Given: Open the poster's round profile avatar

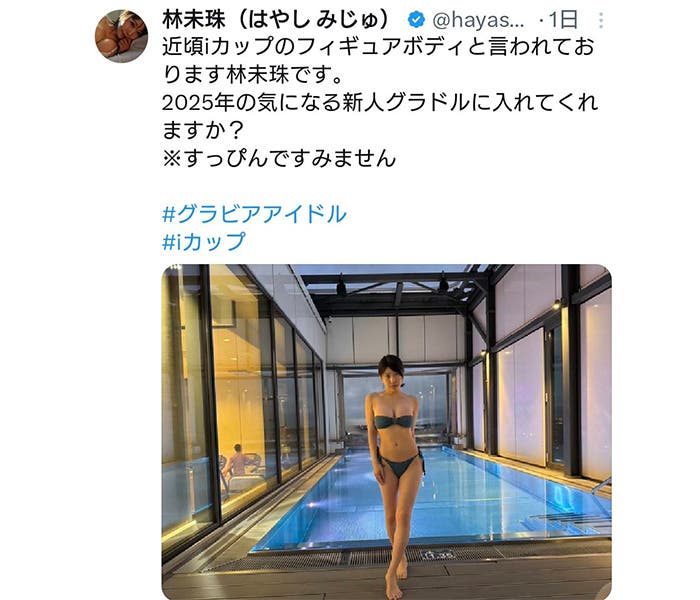Looking at the screenshot, I should click(x=121, y=36).
